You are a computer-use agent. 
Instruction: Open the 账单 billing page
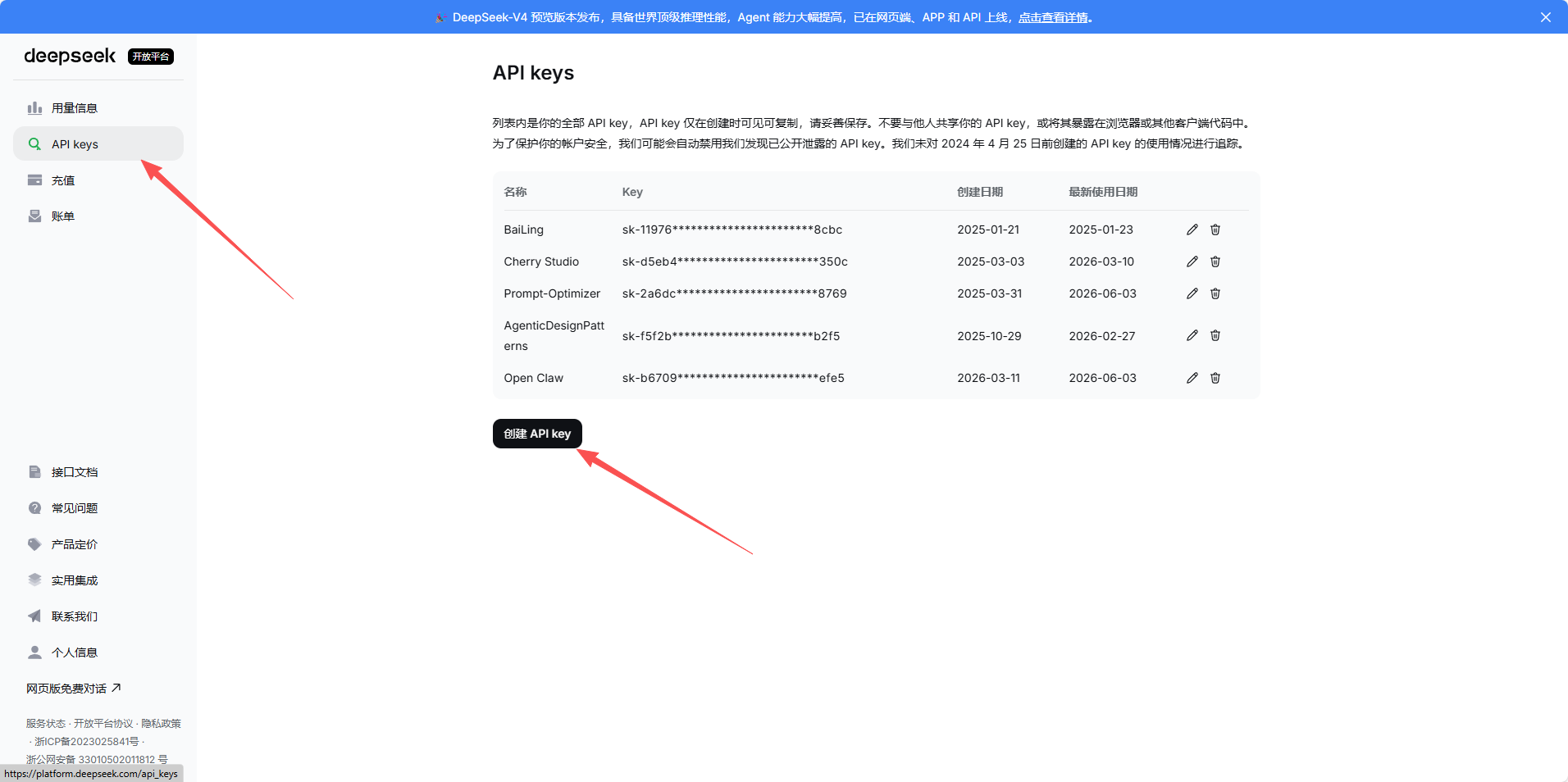98,216
